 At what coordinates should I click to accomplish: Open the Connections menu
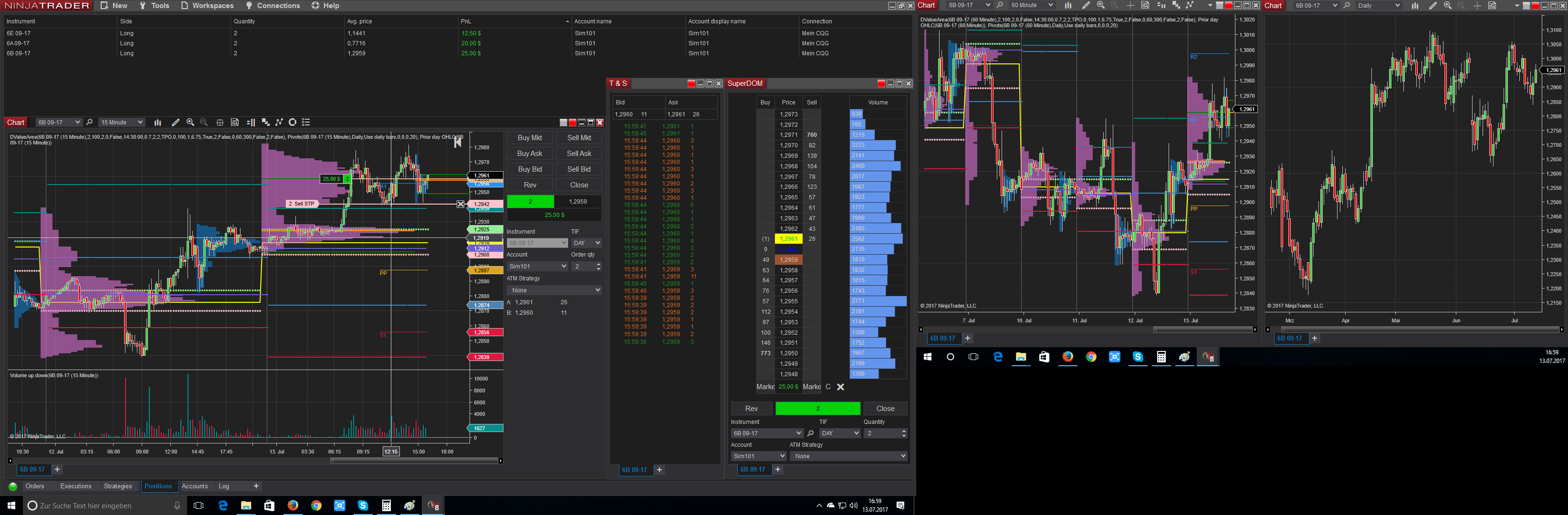[x=272, y=5]
